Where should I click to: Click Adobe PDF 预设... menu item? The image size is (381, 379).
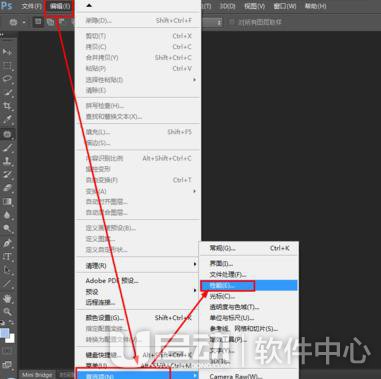pyautogui.click(x=138, y=281)
